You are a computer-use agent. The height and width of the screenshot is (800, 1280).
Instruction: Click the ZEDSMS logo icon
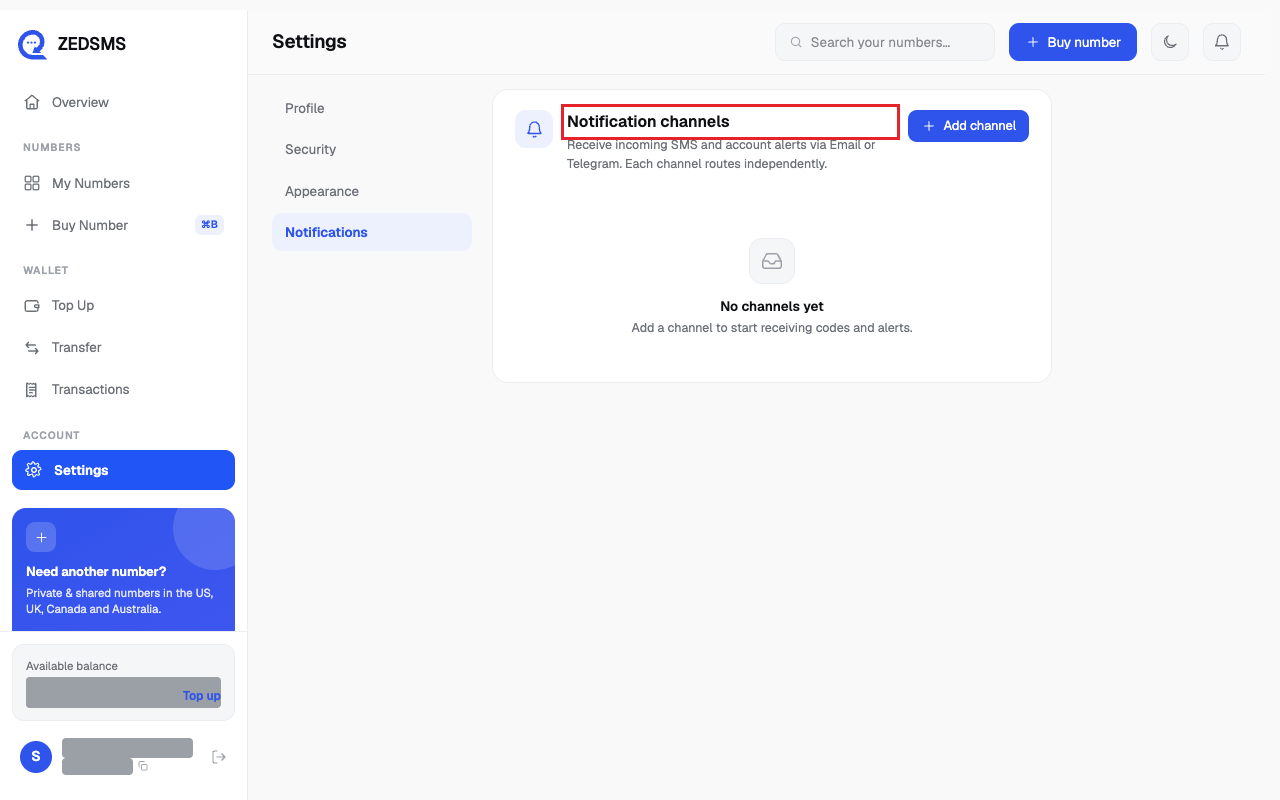point(32,44)
